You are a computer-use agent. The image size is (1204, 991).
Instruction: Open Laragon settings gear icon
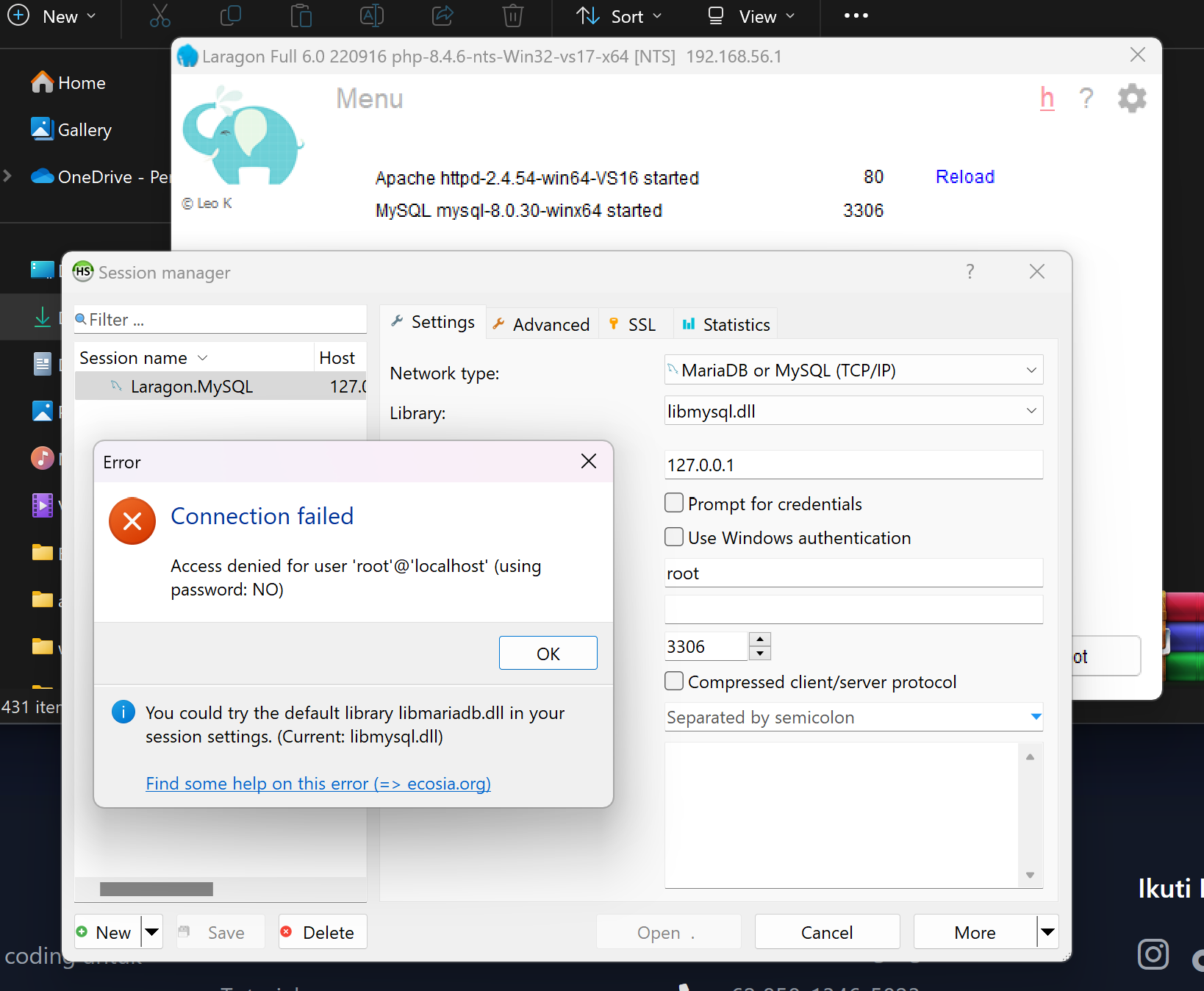[1131, 99]
